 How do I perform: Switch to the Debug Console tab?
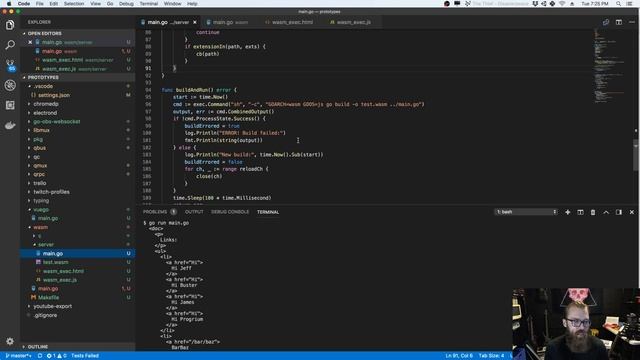point(230,212)
